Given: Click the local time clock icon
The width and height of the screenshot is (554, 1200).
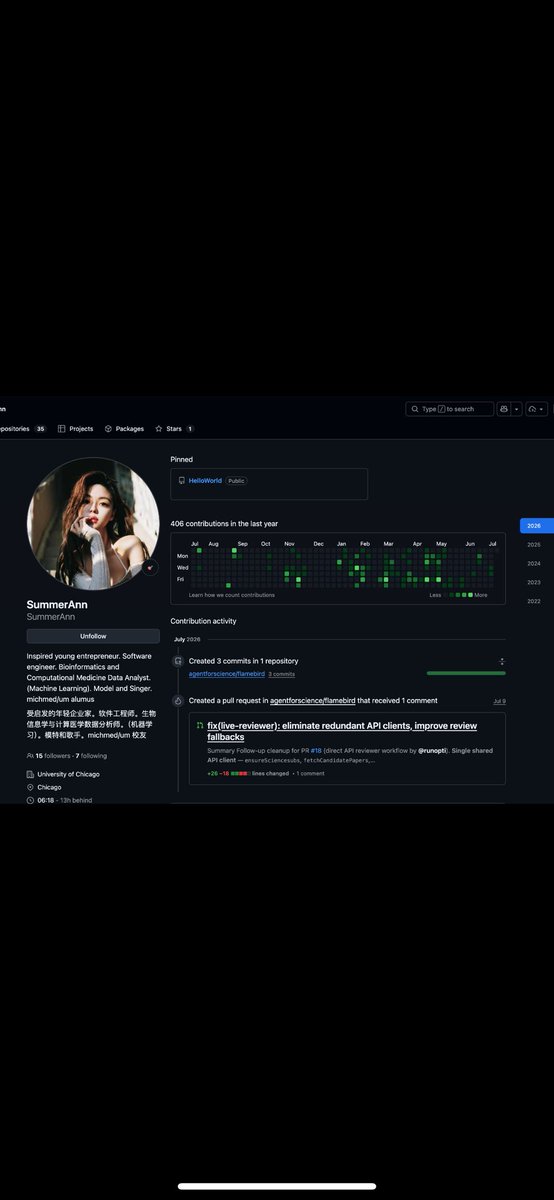Looking at the screenshot, I should [30, 800].
